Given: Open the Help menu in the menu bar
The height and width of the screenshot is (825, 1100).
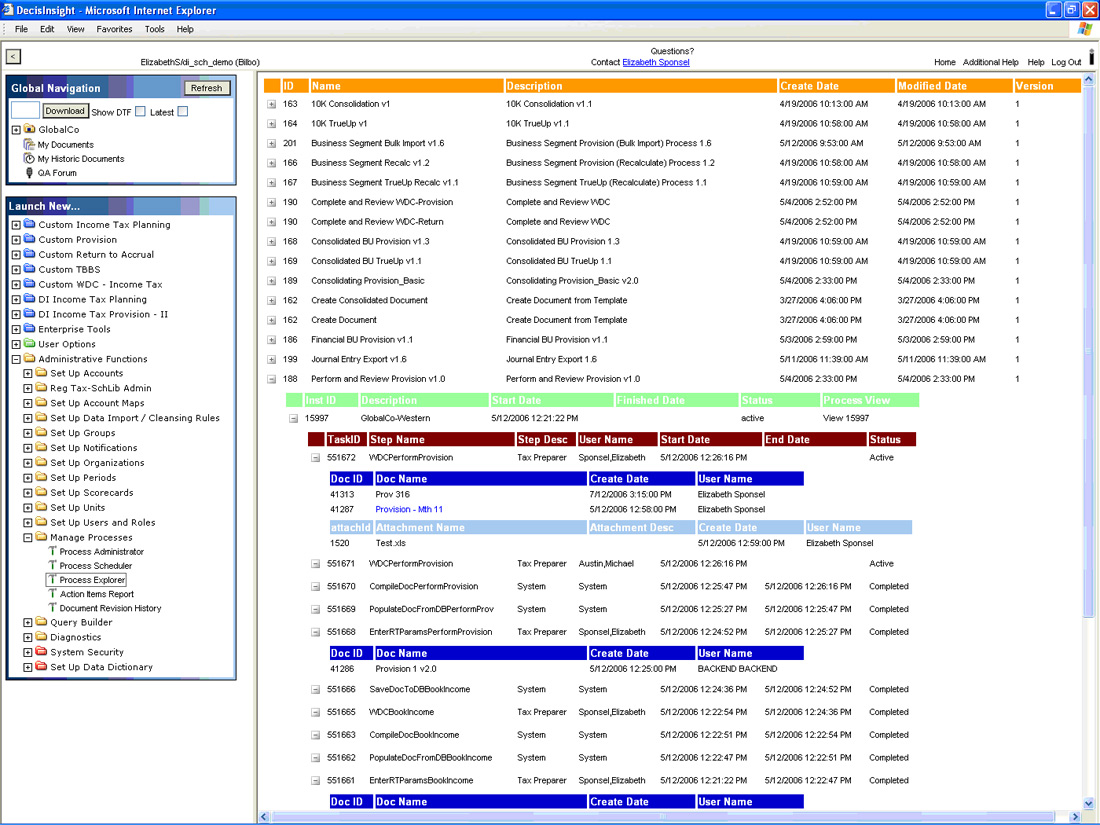Looking at the screenshot, I should pyautogui.click(x=185, y=29).
